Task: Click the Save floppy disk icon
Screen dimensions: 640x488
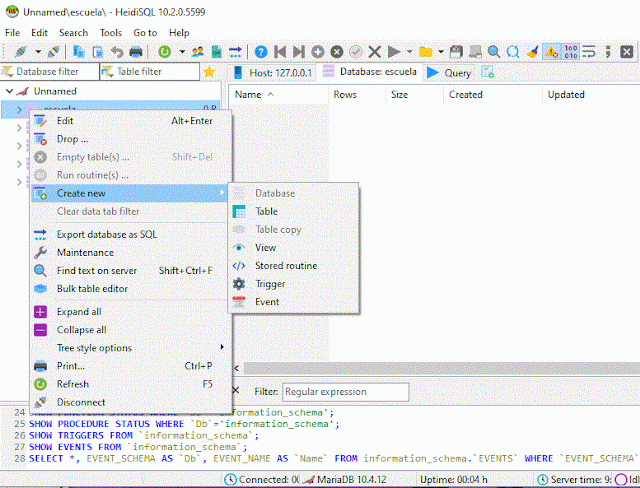Action: click(x=456, y=52)
